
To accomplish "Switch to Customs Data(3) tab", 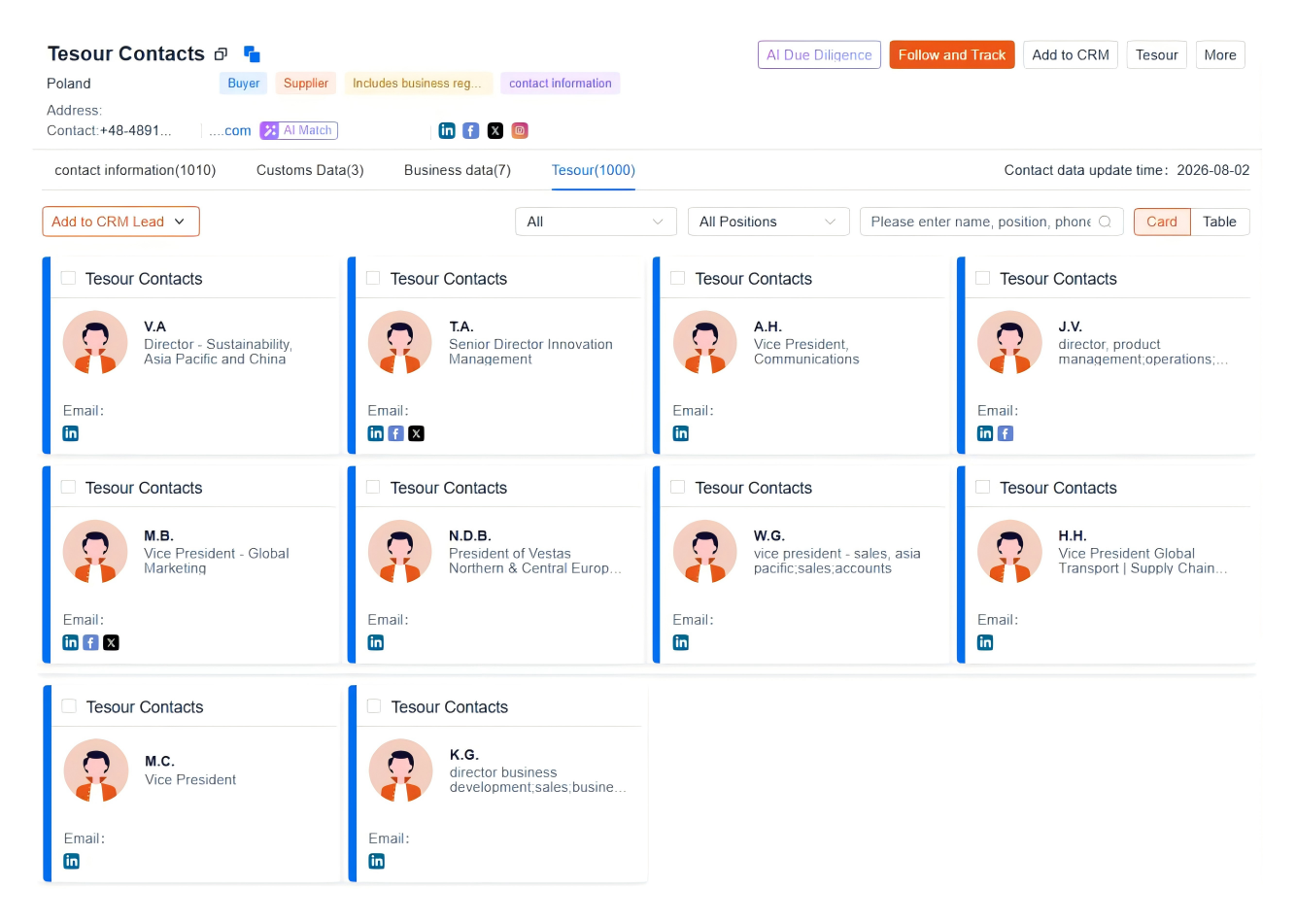I will coord(310,170).
